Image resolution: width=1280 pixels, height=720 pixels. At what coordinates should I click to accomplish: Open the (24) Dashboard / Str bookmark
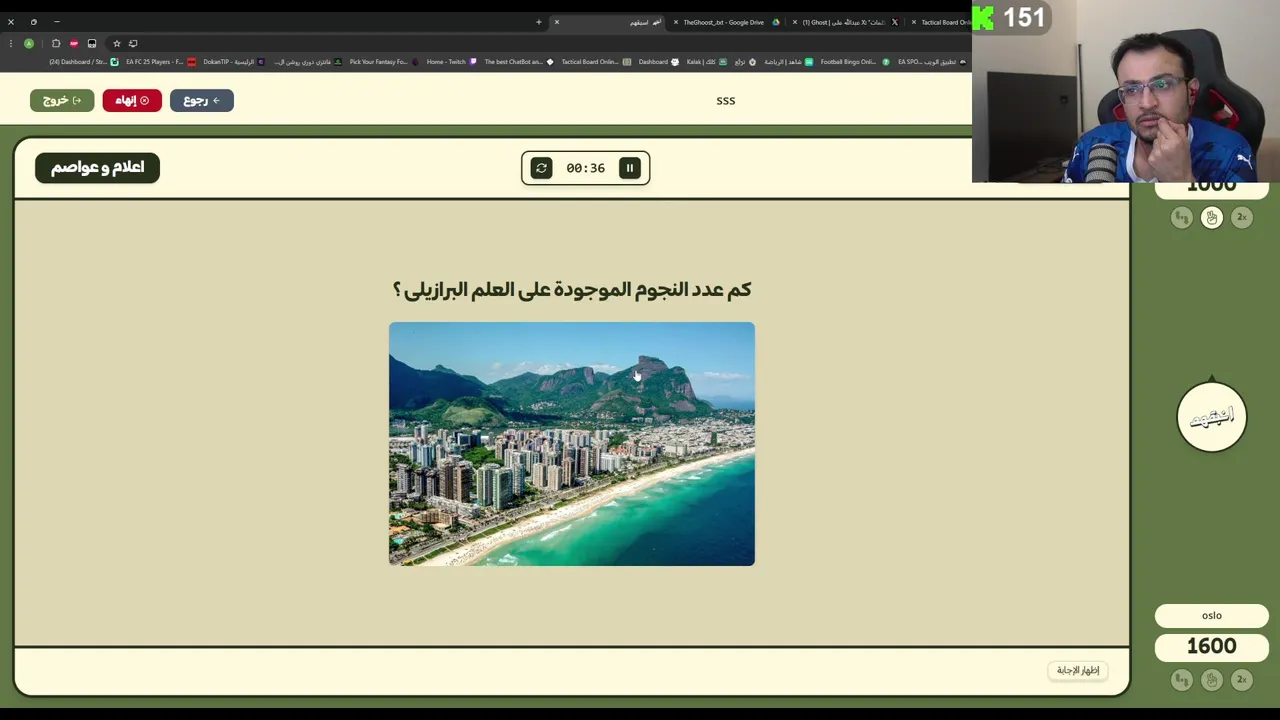click(x=83, y=62)
